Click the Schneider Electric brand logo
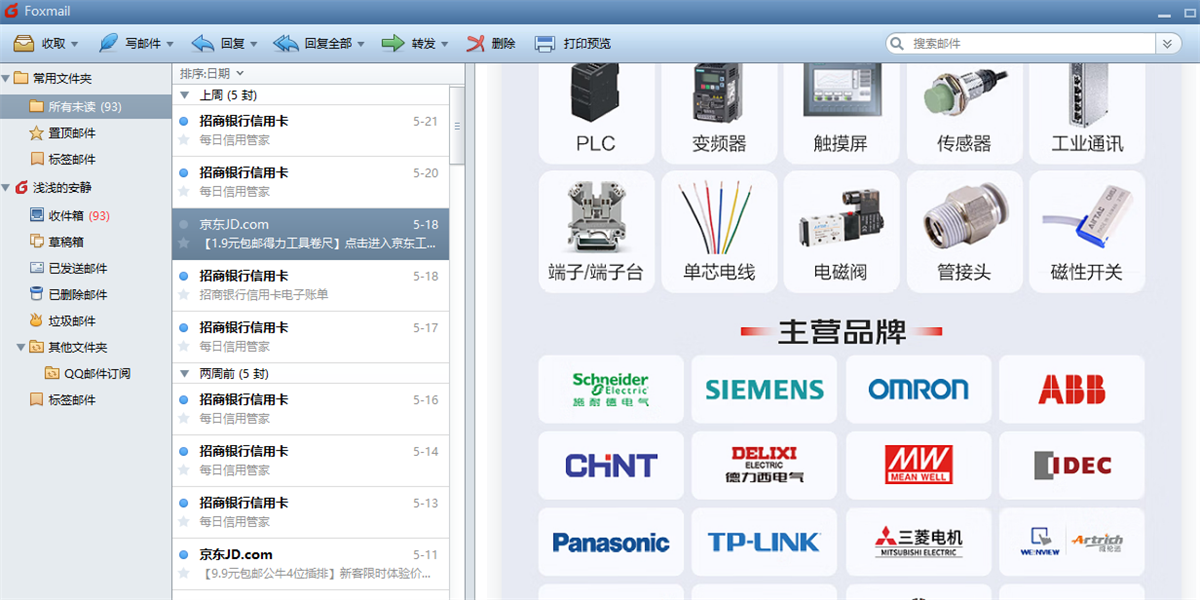 pyautogui.click(x=611, y=389)
